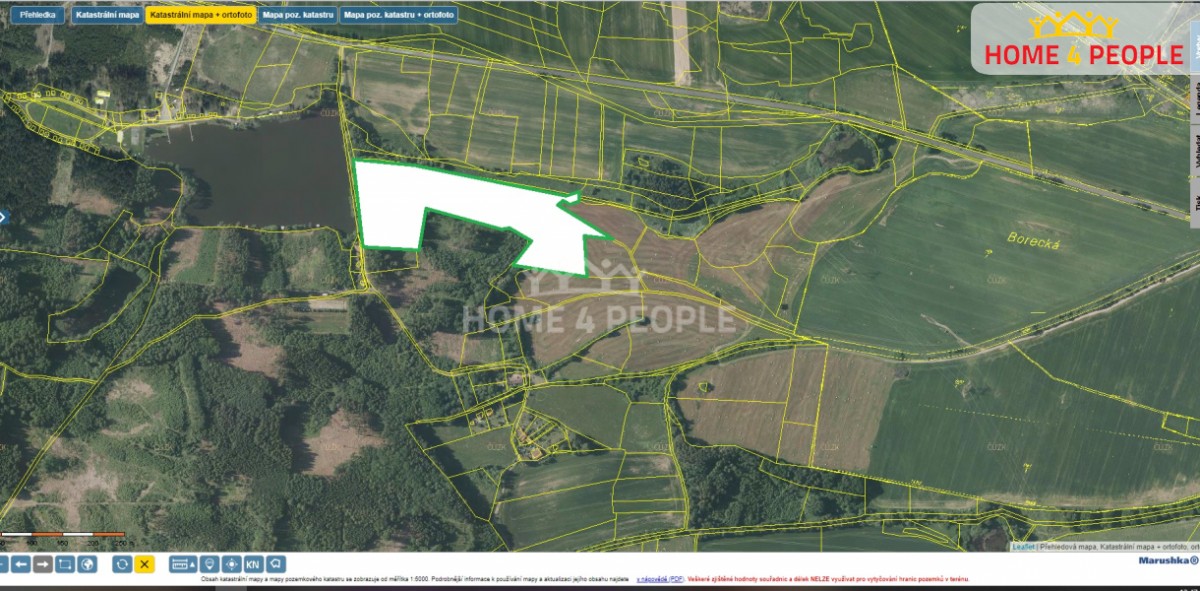Click the next view right arrow button
This screenshot has height=591, width=1200.
tap(43, 564)
